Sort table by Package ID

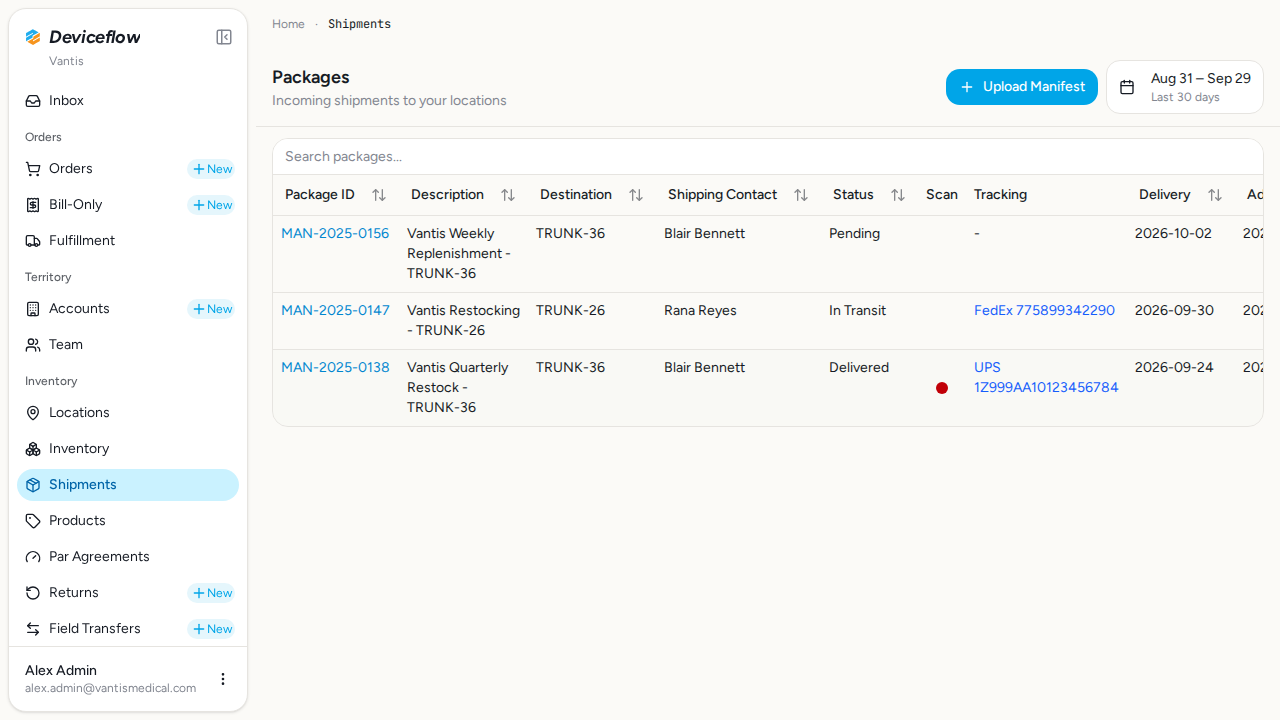pos(378,195)
